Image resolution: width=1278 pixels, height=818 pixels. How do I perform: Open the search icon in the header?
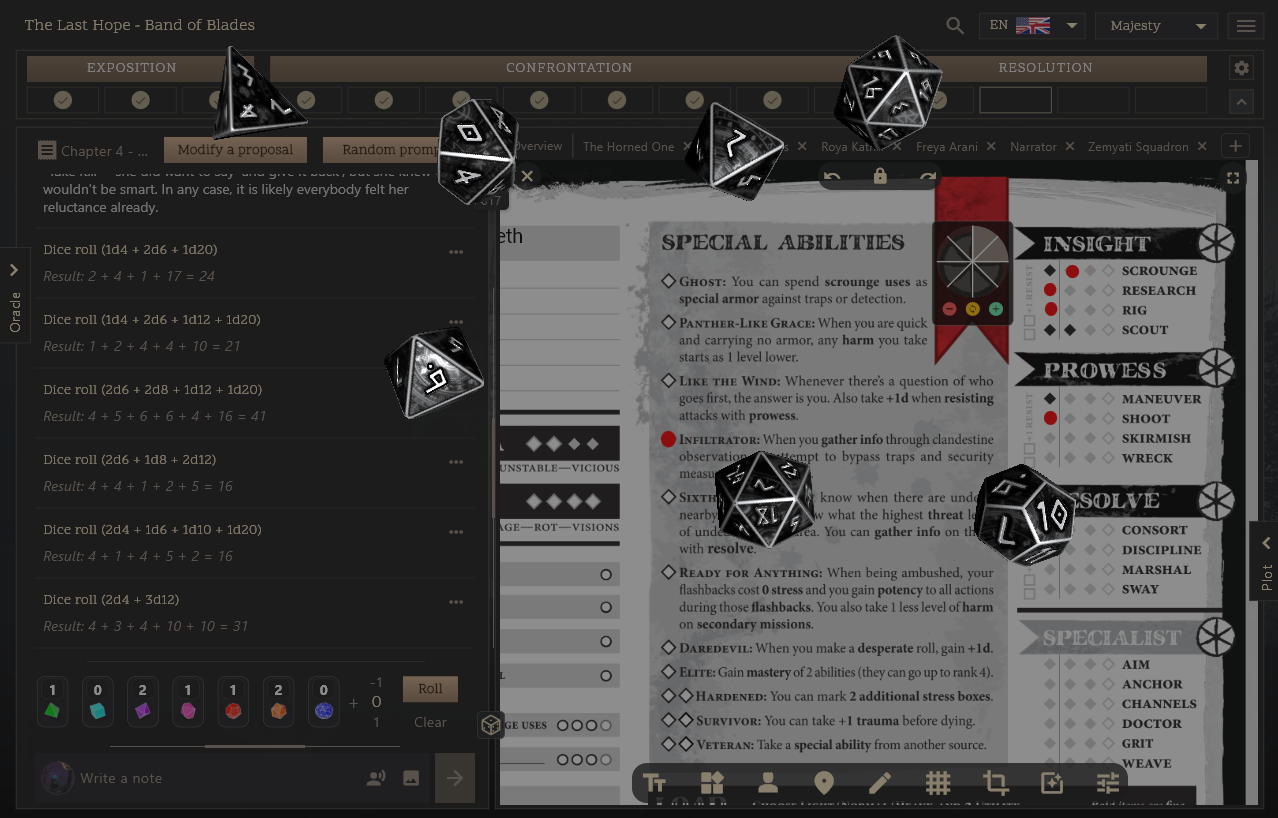[955, 26]
